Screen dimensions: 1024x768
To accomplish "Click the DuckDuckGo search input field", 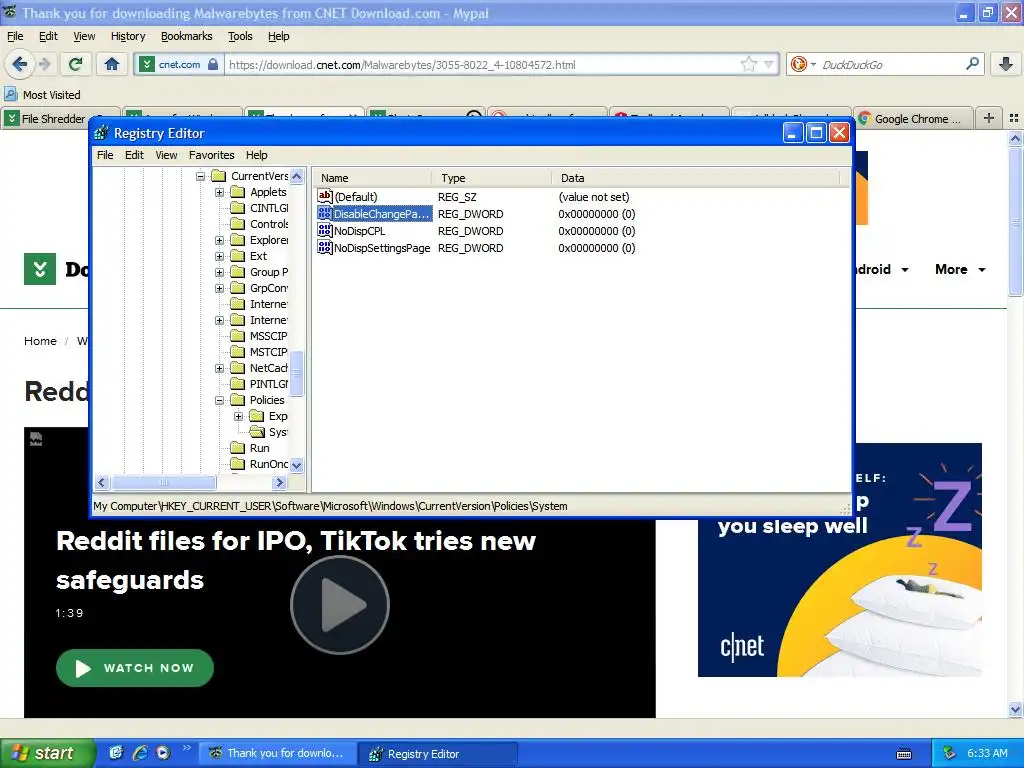I will [889, 65].
